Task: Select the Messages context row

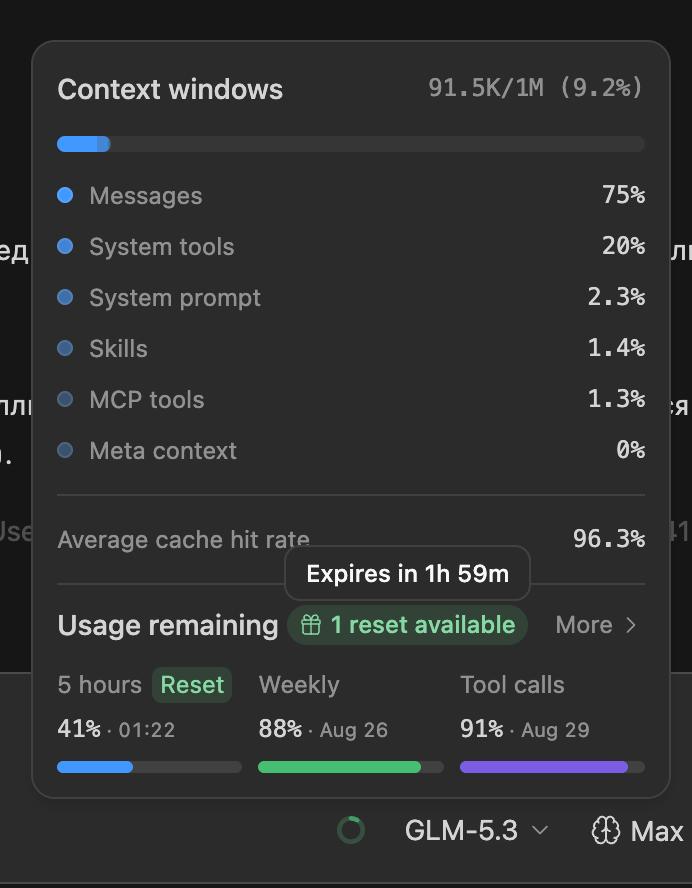Action: click(351, 195)
